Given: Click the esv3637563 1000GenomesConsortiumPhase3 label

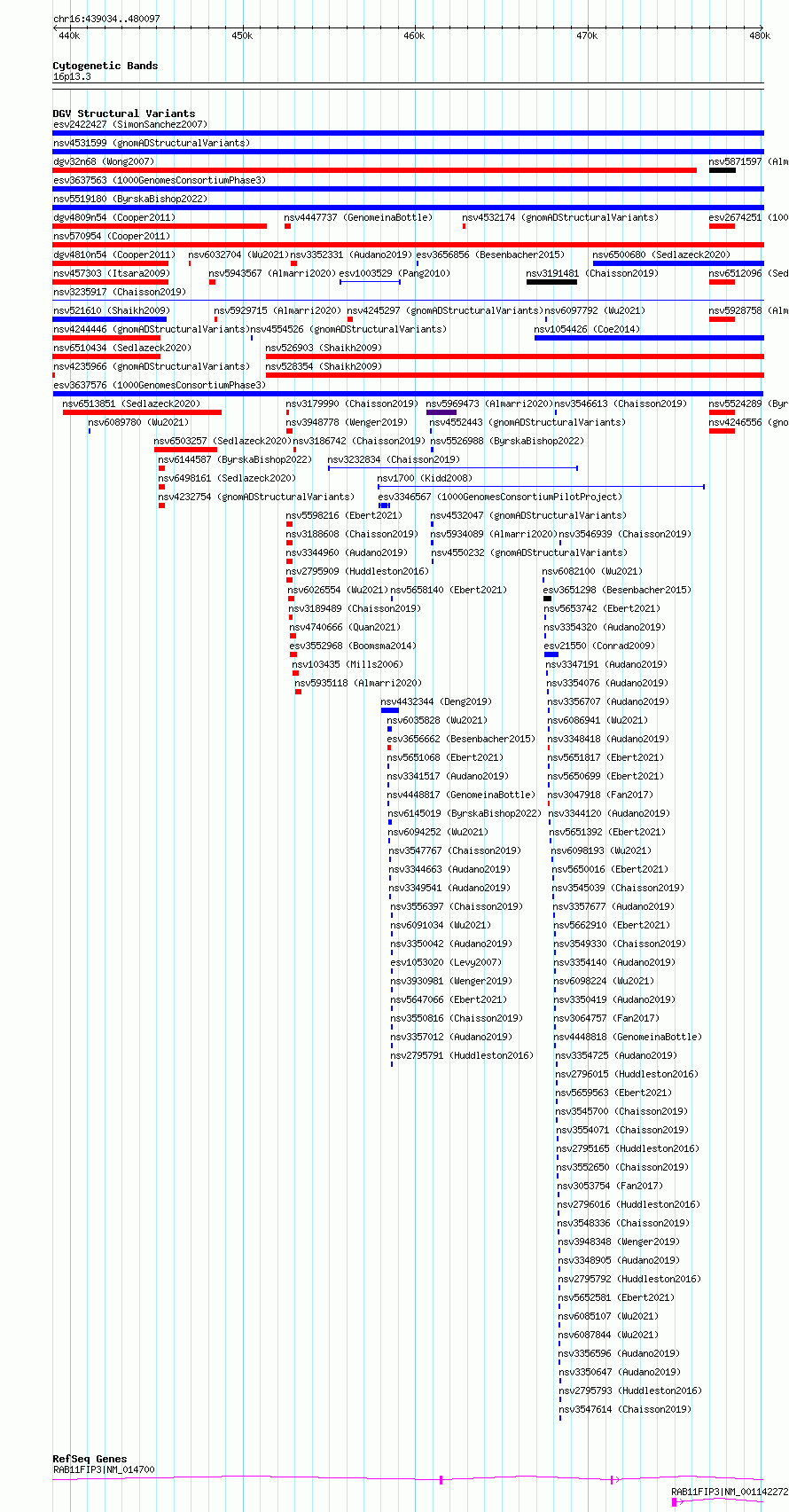Looking at the screenshot, I should 160,181.
